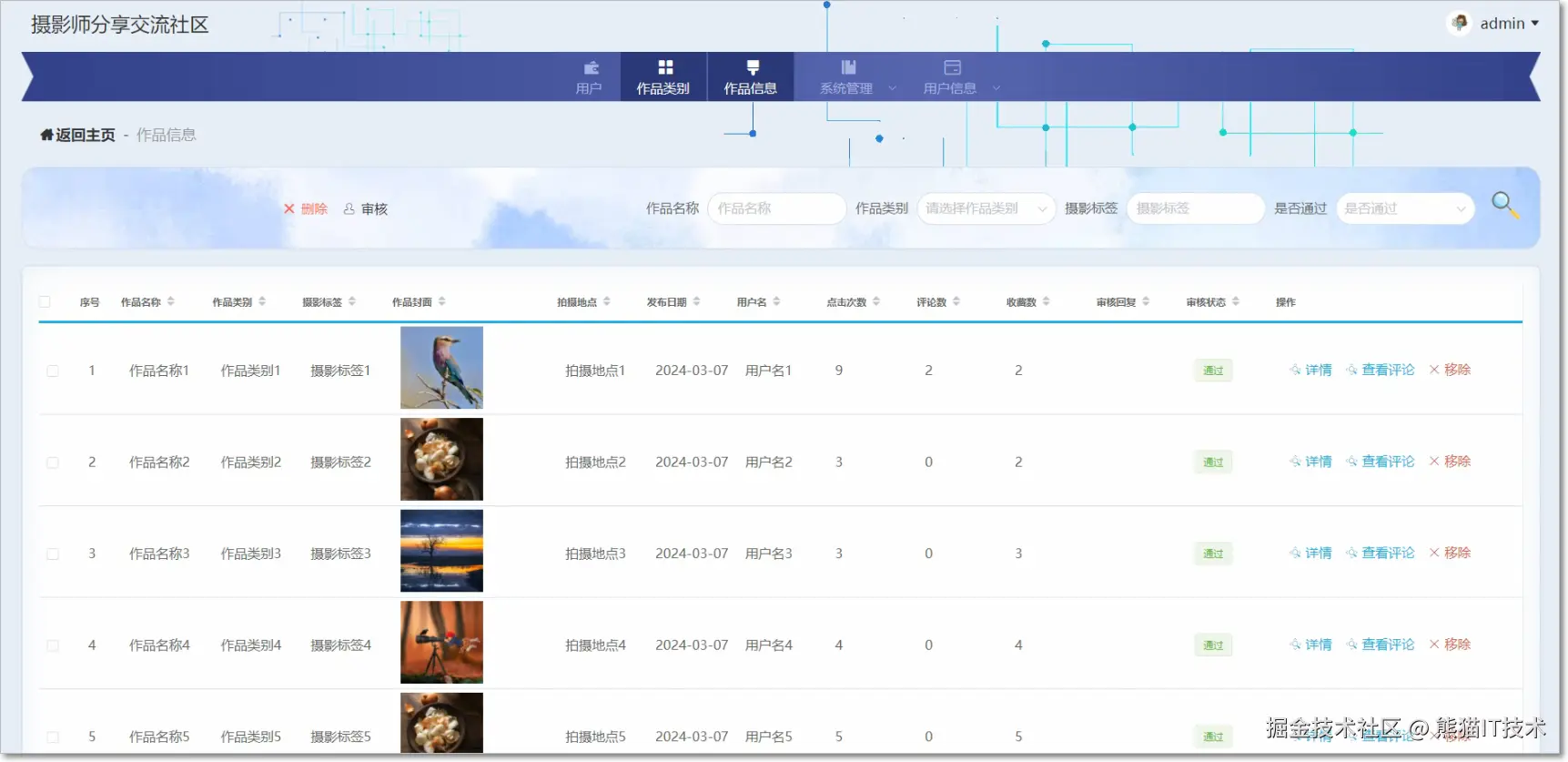The width and height of the screenshot is (1568, 762).
Task: Open 查看评论 for 作品名称3
Action: pyautogui.click(x=1381, y=553)
